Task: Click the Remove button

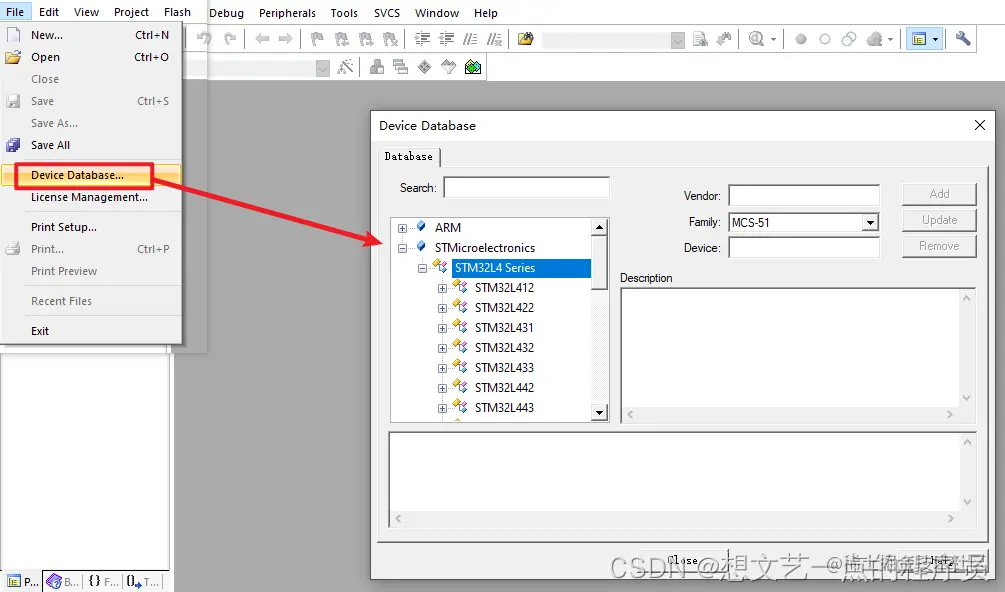Action: coord(939,247)
